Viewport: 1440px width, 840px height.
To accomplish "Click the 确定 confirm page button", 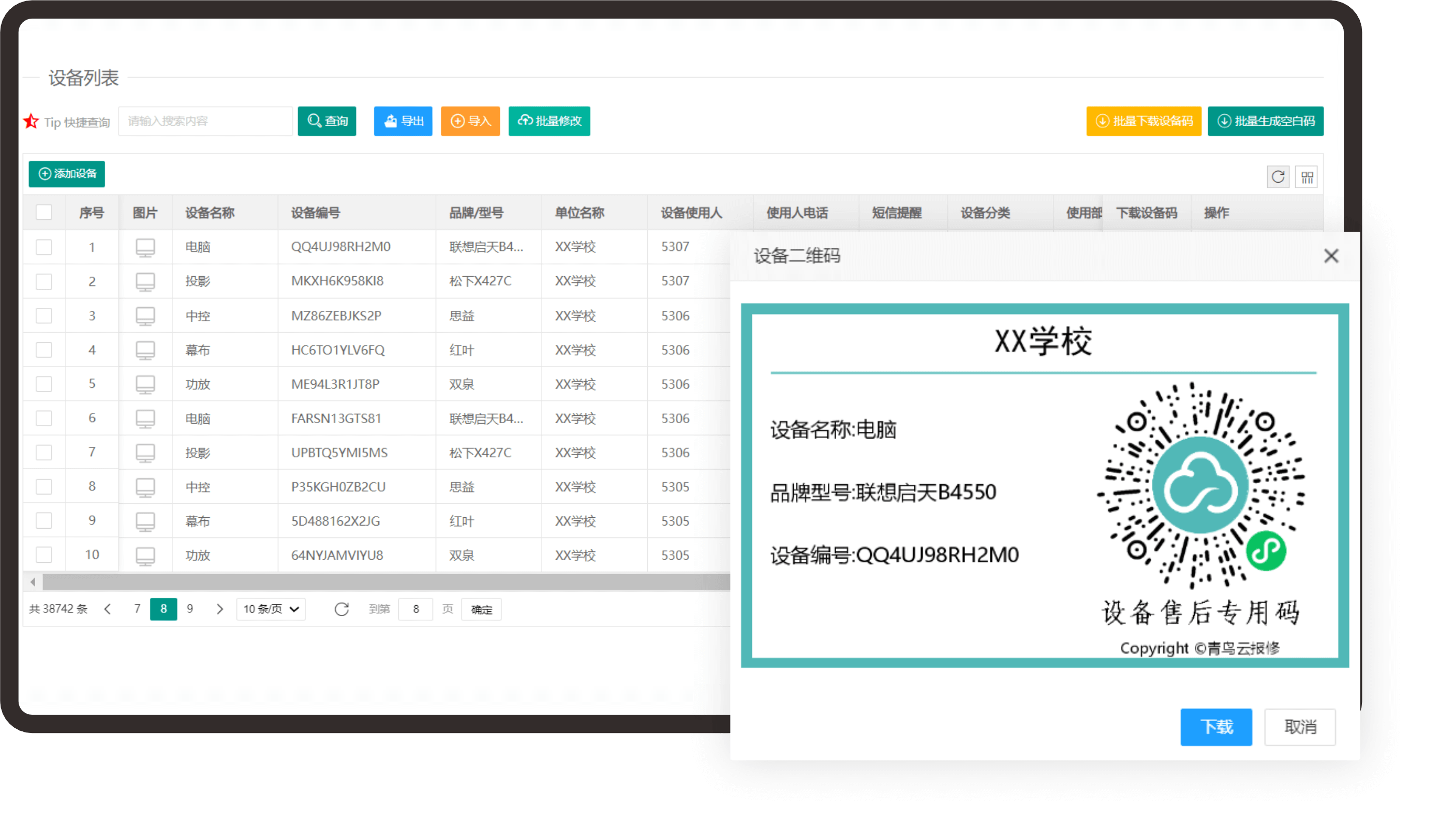I will pyautogui.click(x=481, y=609).
